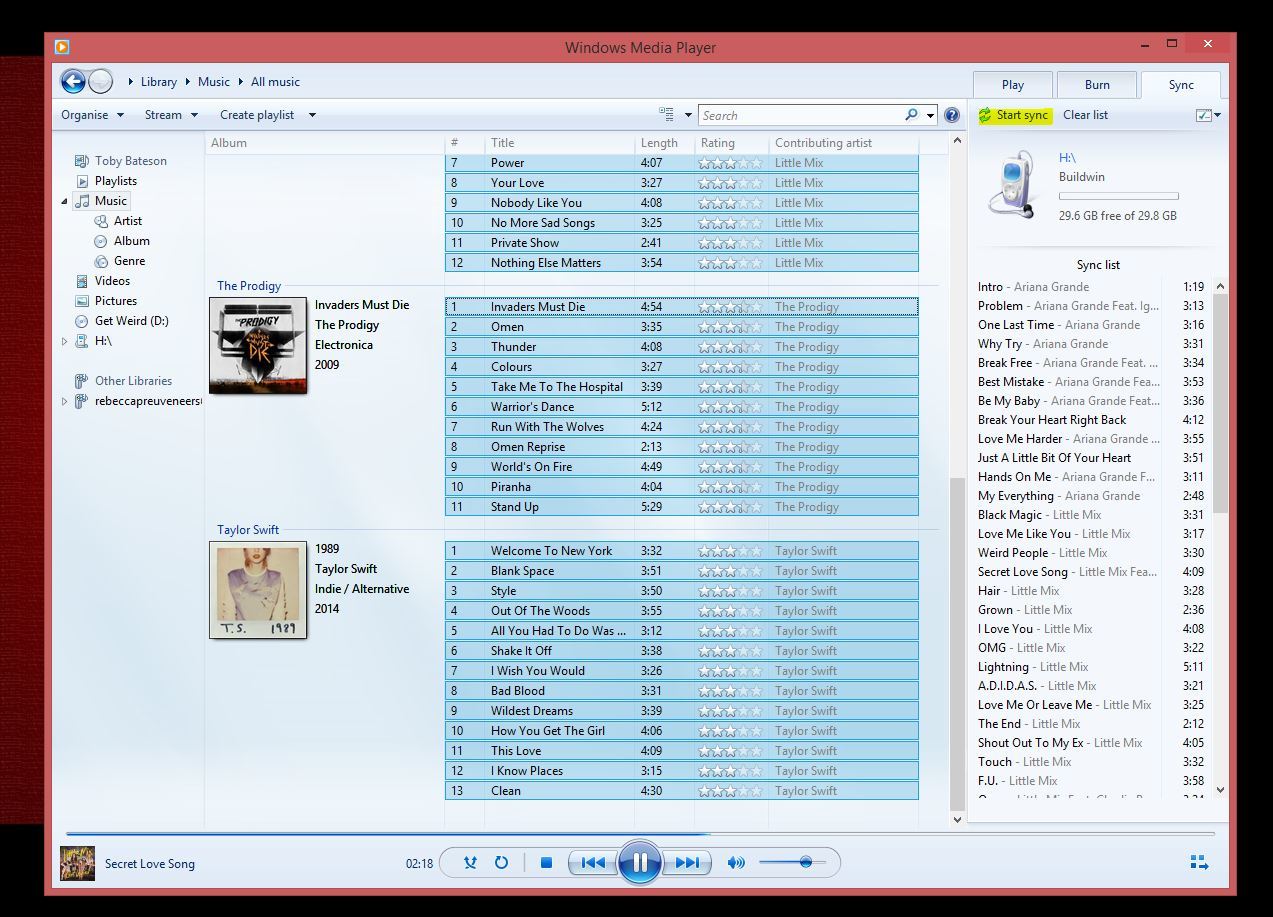1273x917 pixels.
Task: Click the H:\ device link
Action: (x=1067, y=158)
